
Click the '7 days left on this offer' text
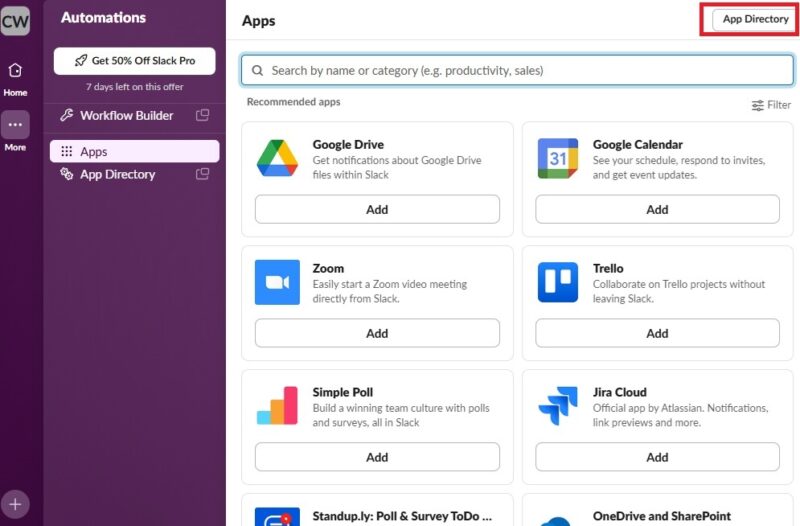click(x=135, y=87)
